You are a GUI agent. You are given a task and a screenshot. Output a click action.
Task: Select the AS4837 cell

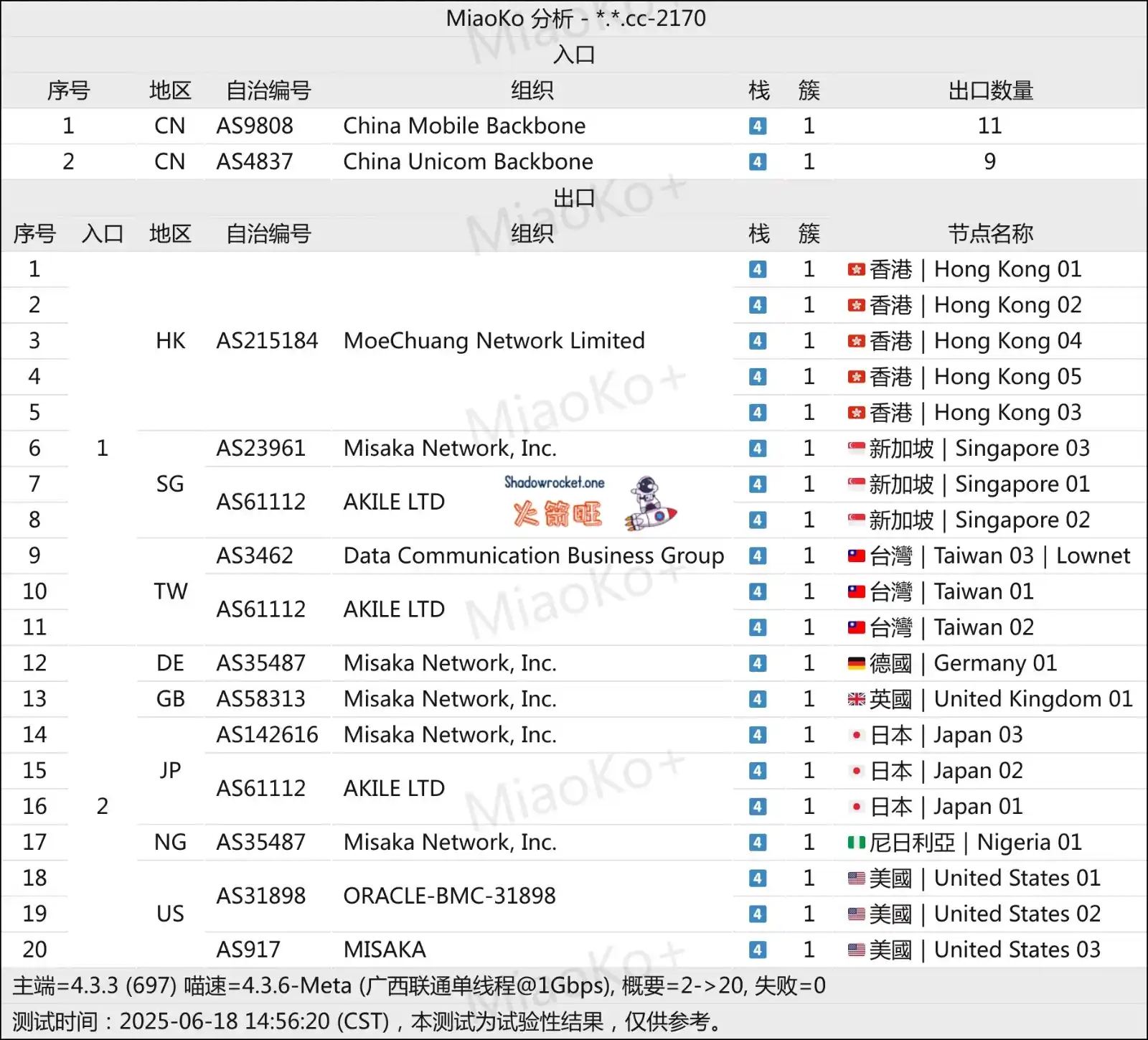(255, 162)
